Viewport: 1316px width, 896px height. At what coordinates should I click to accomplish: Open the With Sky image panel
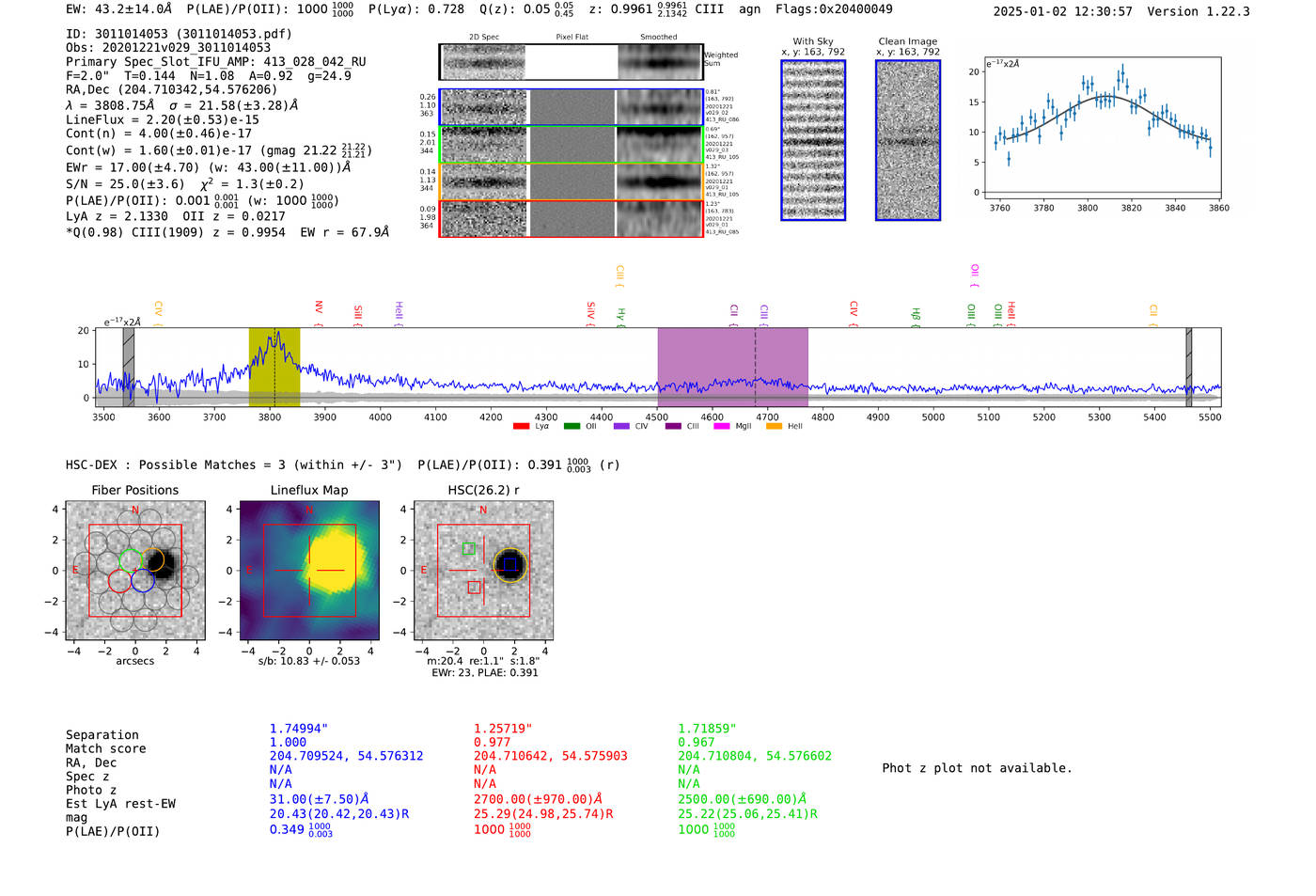tap(813, 140)
